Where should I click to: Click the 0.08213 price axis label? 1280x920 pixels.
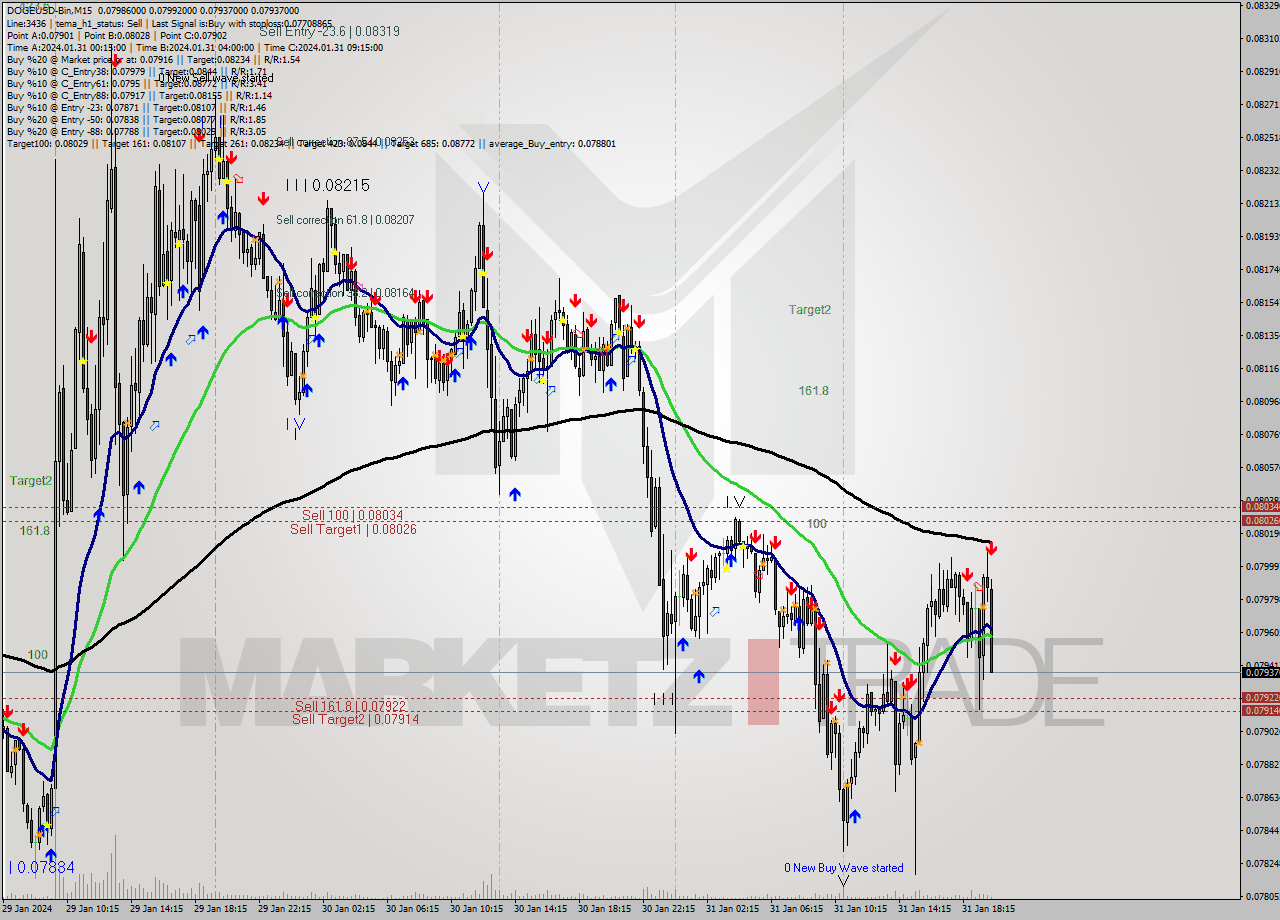pos(1262,203)
